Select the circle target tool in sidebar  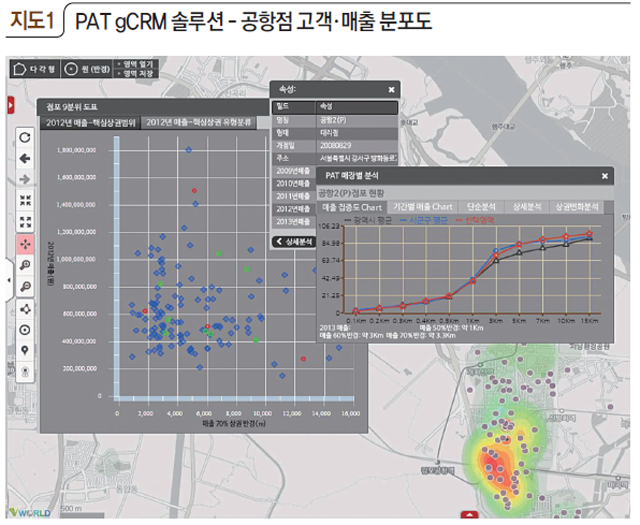(x=25, y=330)
